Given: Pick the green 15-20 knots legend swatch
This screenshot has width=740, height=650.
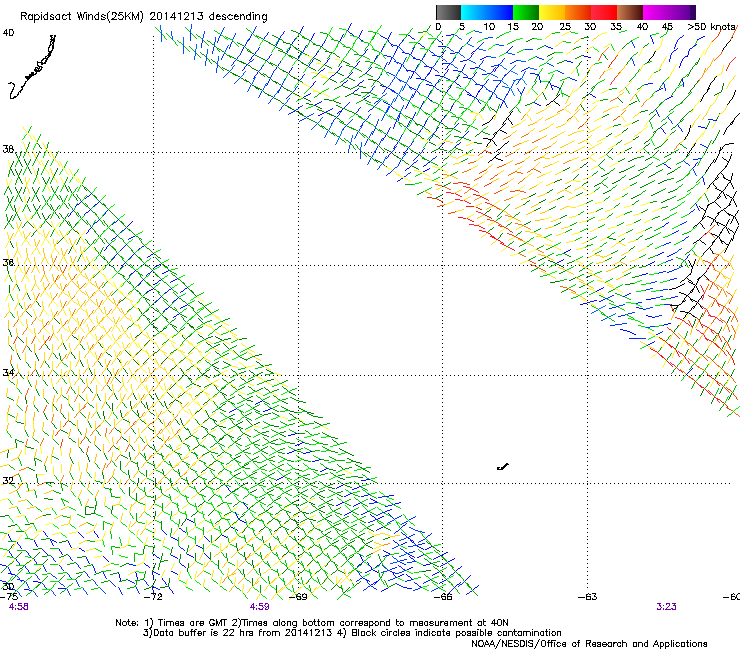Looking at the screenshot, I should point(526,12).
